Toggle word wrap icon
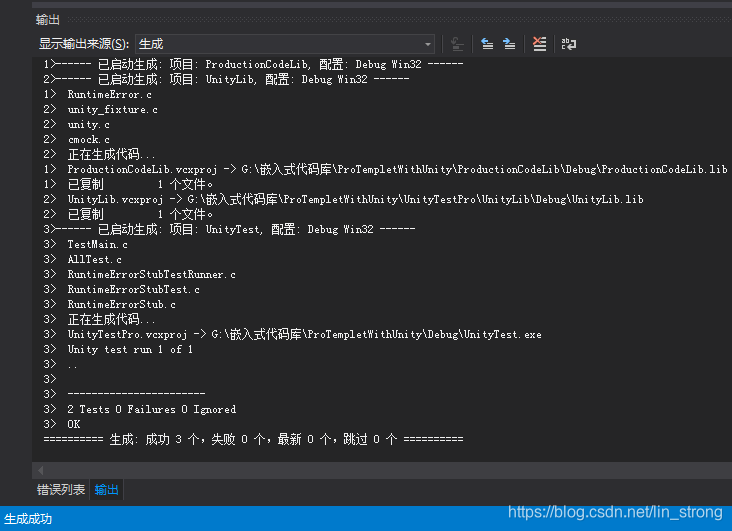Screen dimensions: 732x531 [x=569, y=44]
